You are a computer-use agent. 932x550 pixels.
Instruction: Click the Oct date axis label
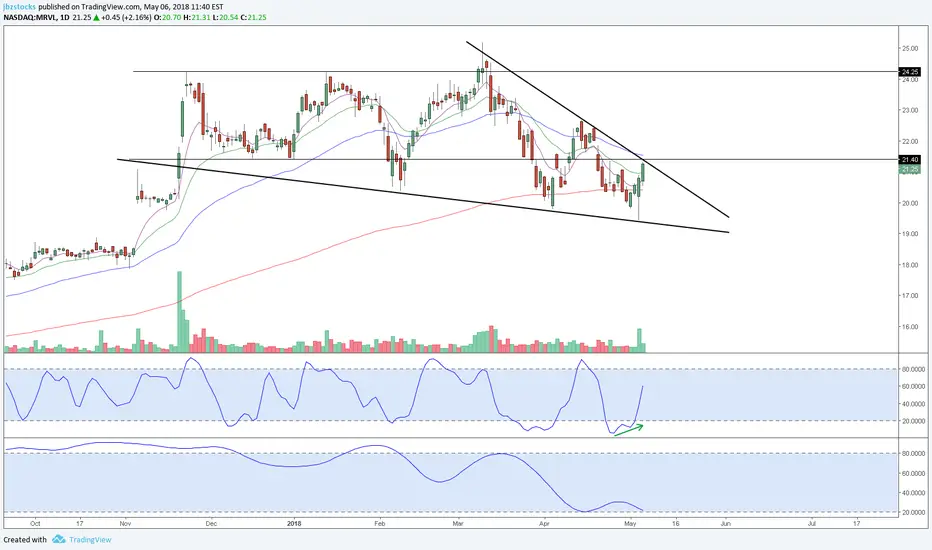point(35,524)
